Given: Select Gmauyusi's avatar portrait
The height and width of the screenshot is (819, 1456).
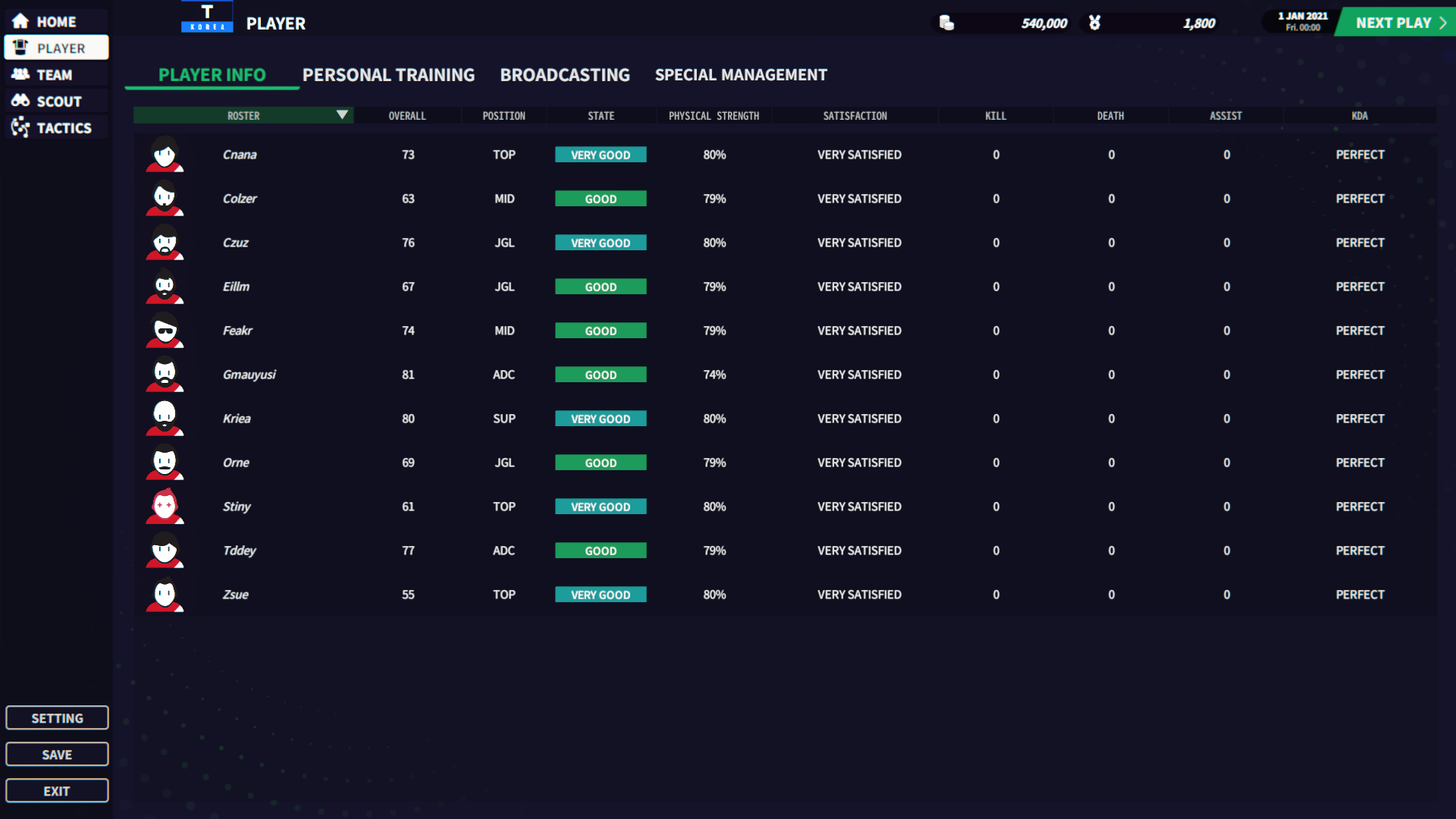Looking at the screenshot, I should tap(165, 375).
